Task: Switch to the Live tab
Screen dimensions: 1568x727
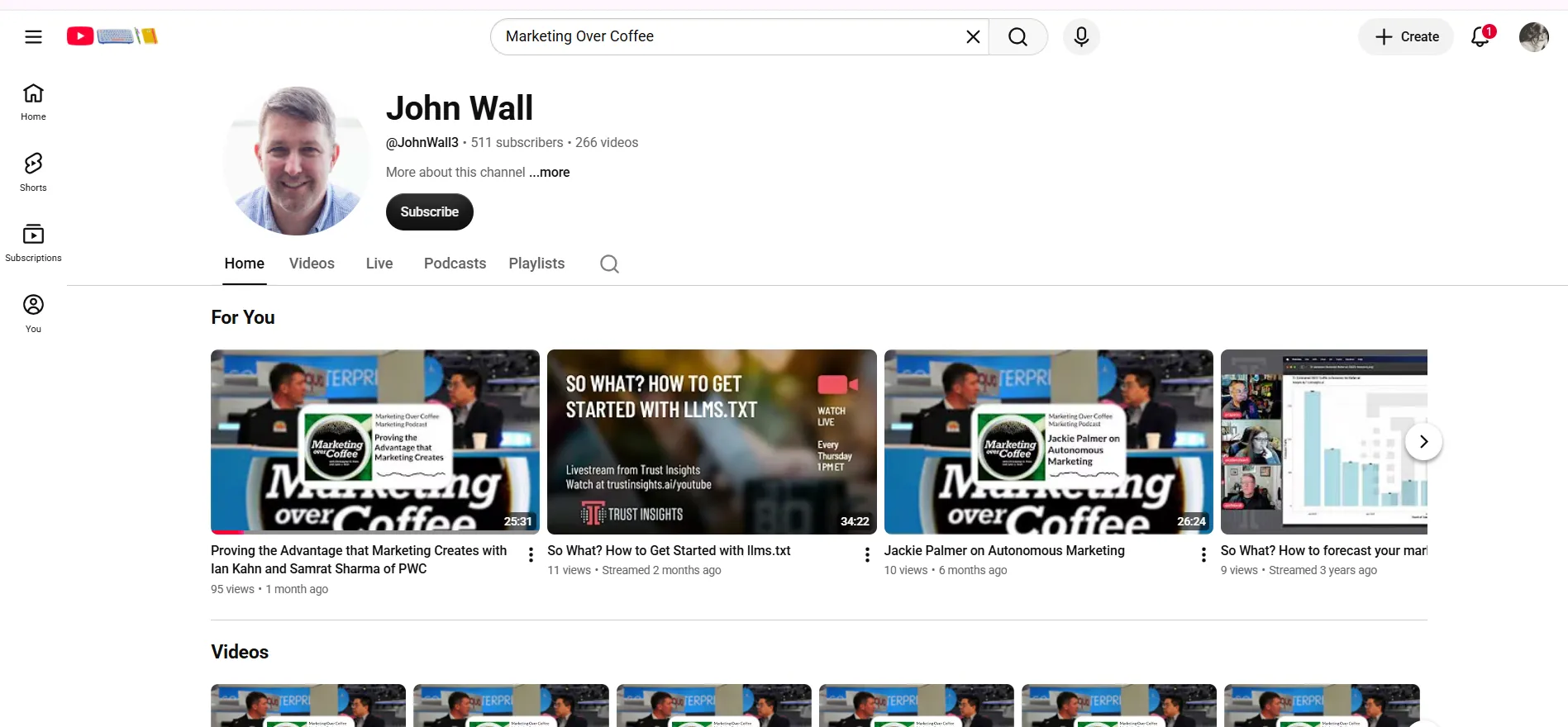Action: click(x=379, y=264)
